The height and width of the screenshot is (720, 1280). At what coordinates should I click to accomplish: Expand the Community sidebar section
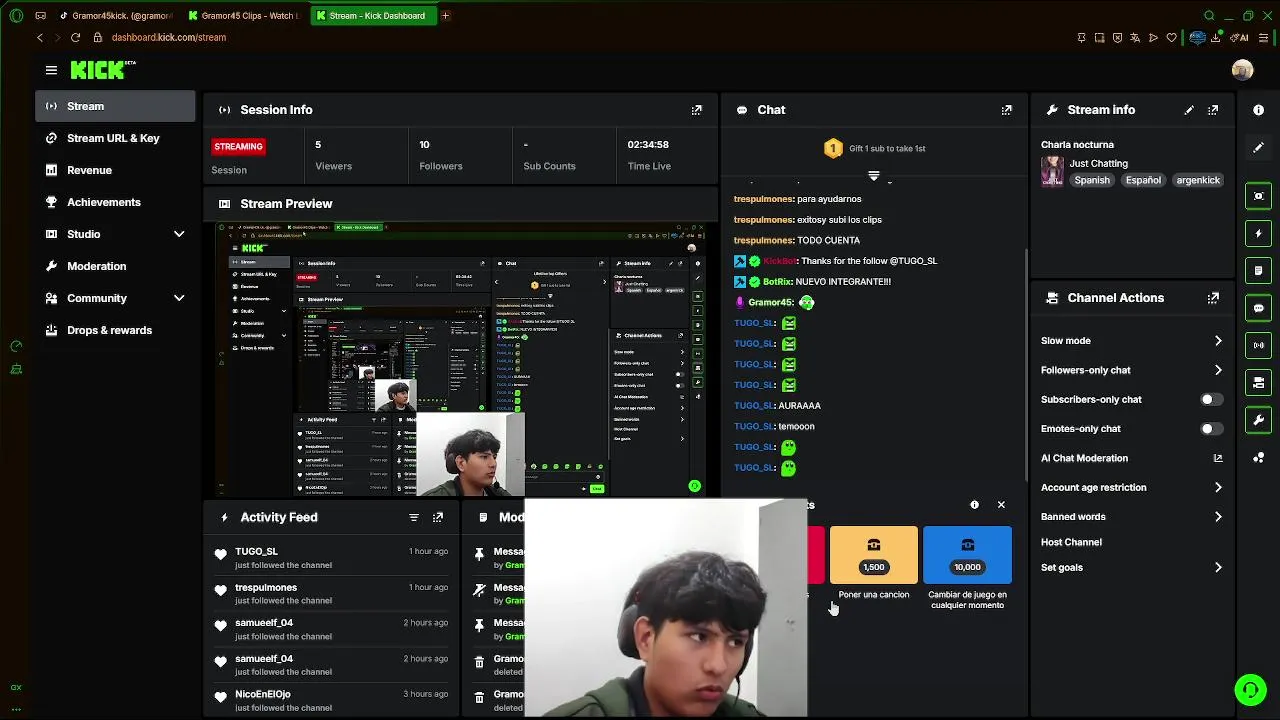click(179, 298)
